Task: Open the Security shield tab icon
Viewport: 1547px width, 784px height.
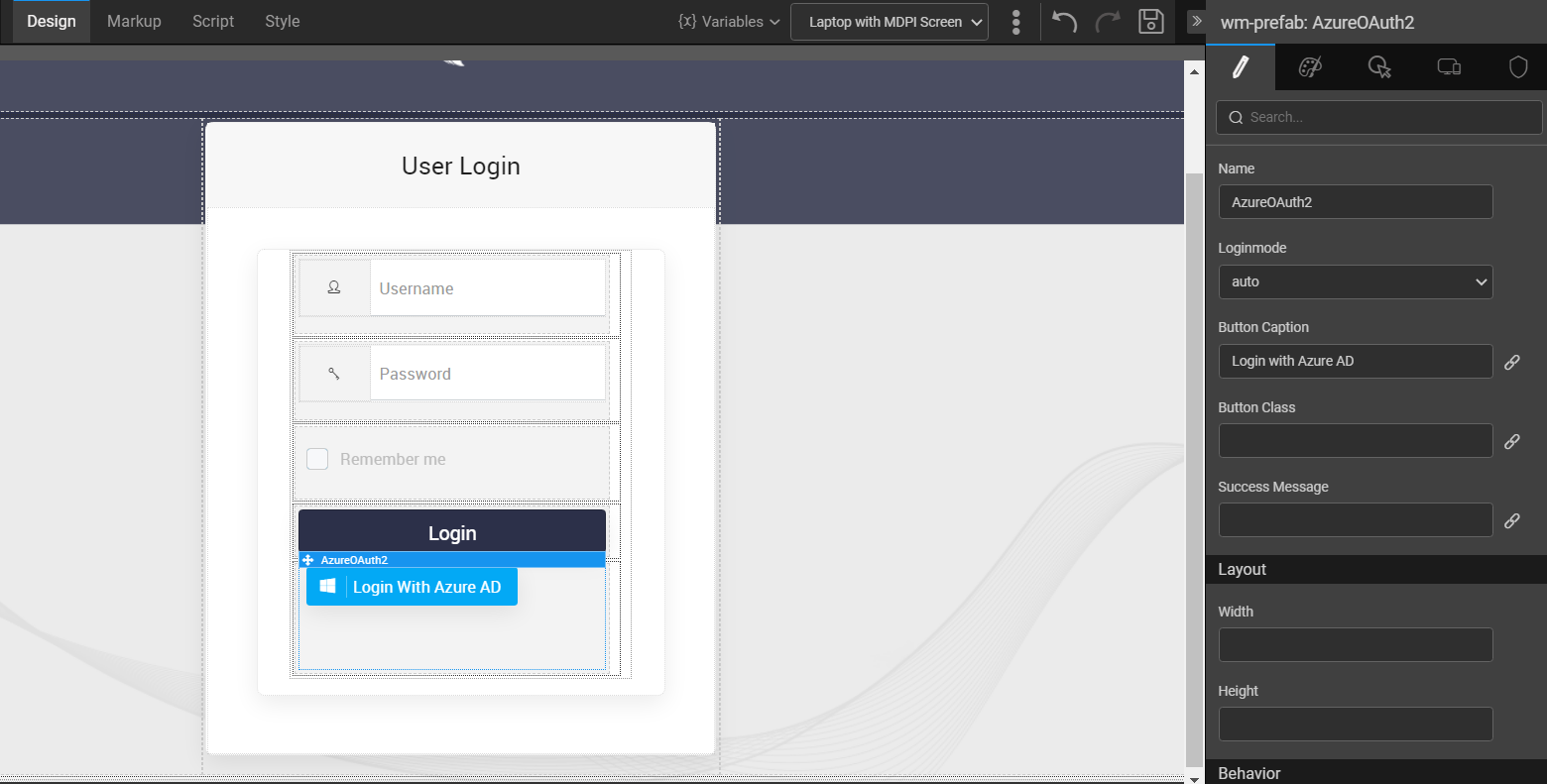Action: [x=1518, y=66]
